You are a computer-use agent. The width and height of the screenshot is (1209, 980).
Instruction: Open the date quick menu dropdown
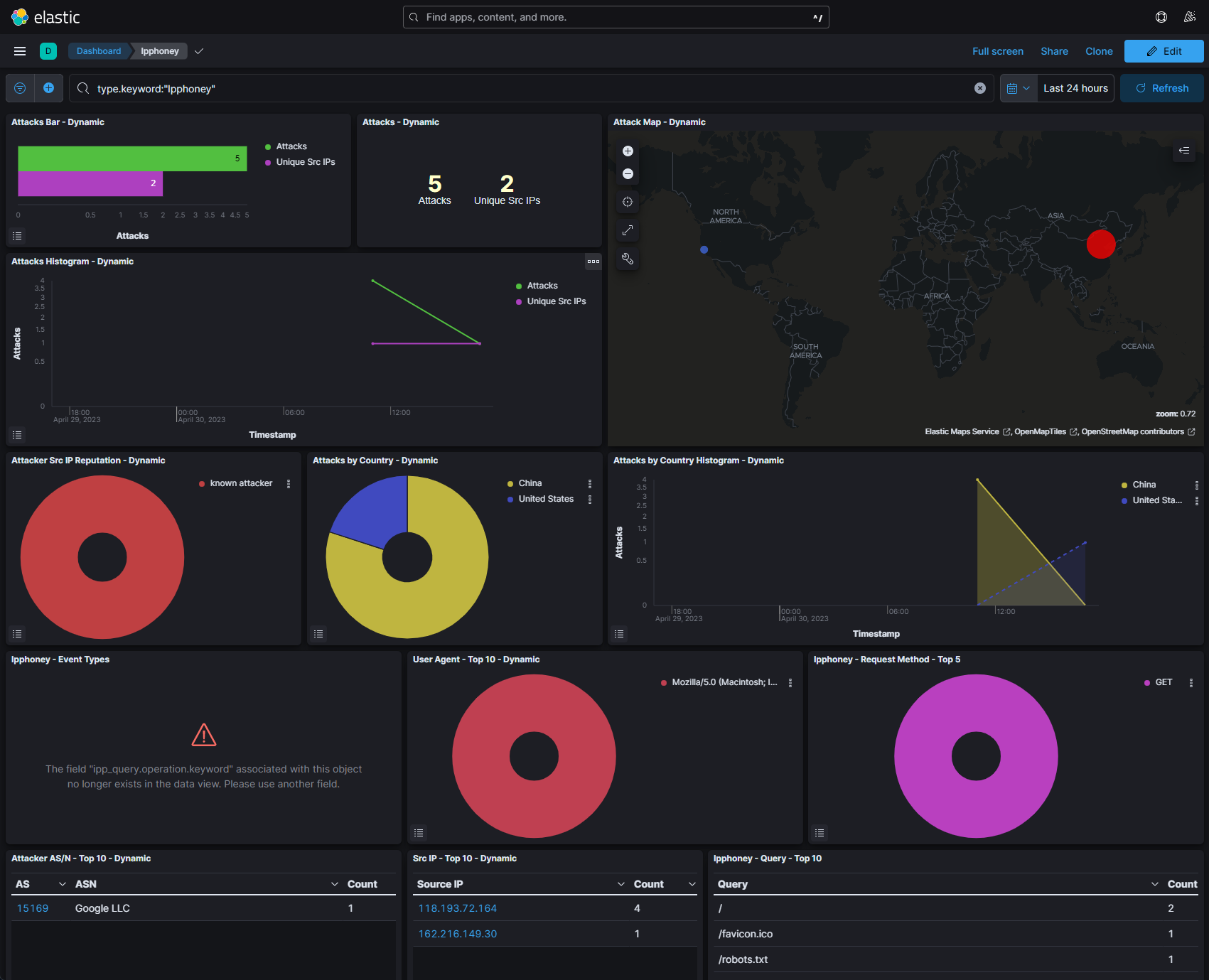point(1018,88)
